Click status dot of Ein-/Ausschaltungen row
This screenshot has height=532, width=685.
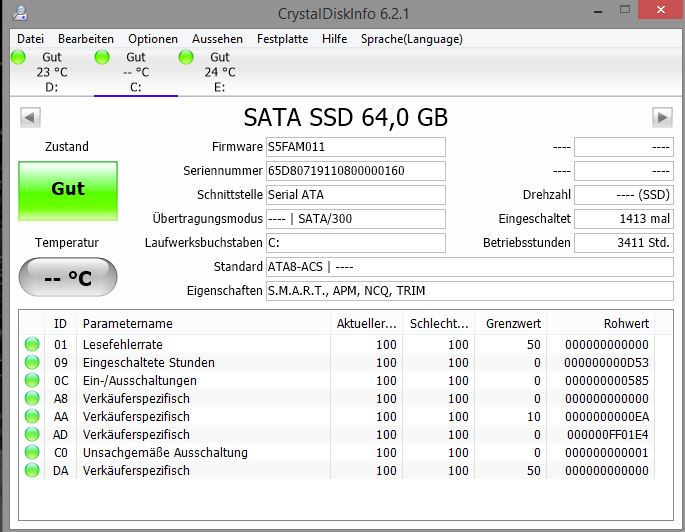(32, 380)
